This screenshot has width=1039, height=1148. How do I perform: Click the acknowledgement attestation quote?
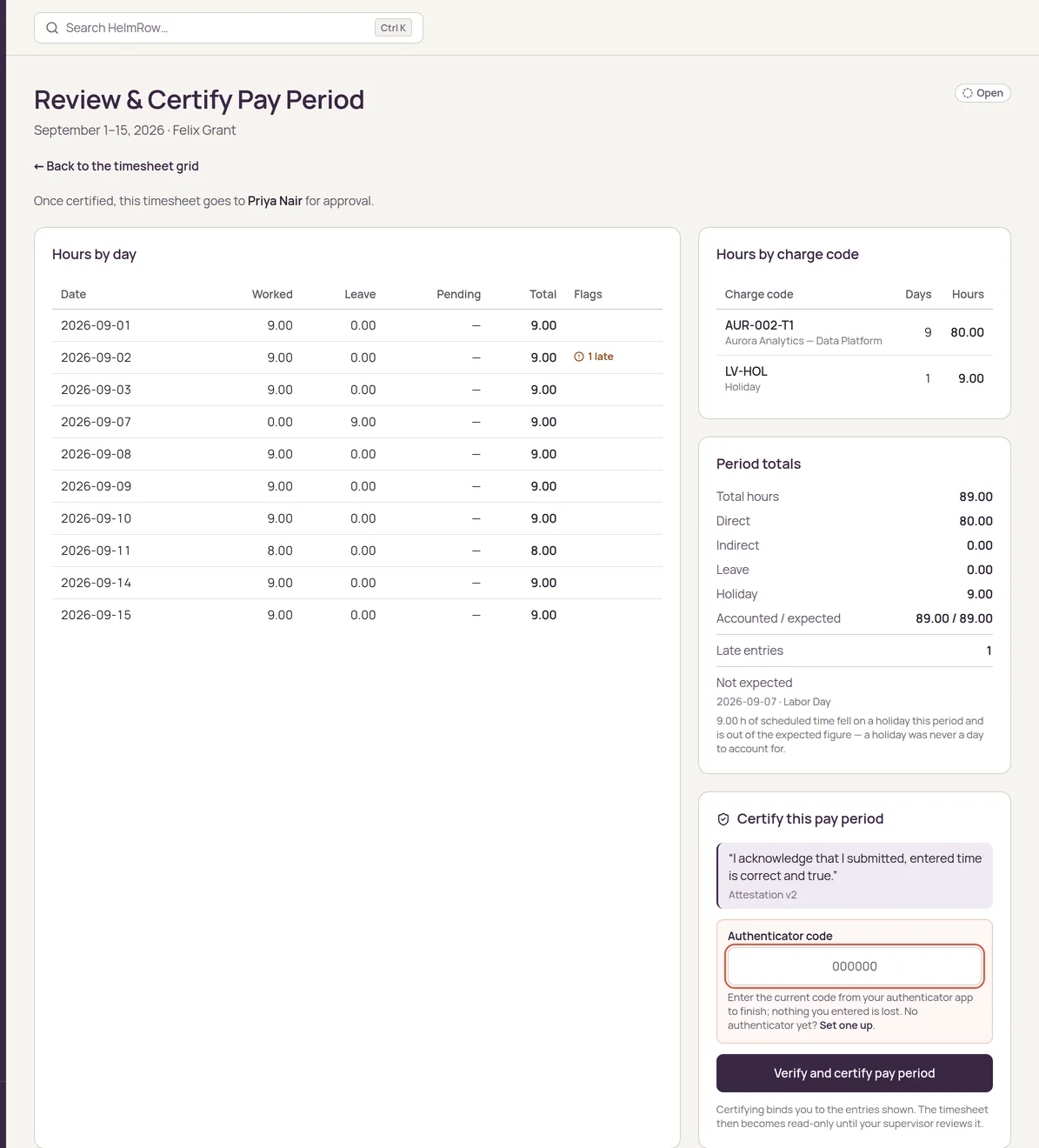[855, 867]
